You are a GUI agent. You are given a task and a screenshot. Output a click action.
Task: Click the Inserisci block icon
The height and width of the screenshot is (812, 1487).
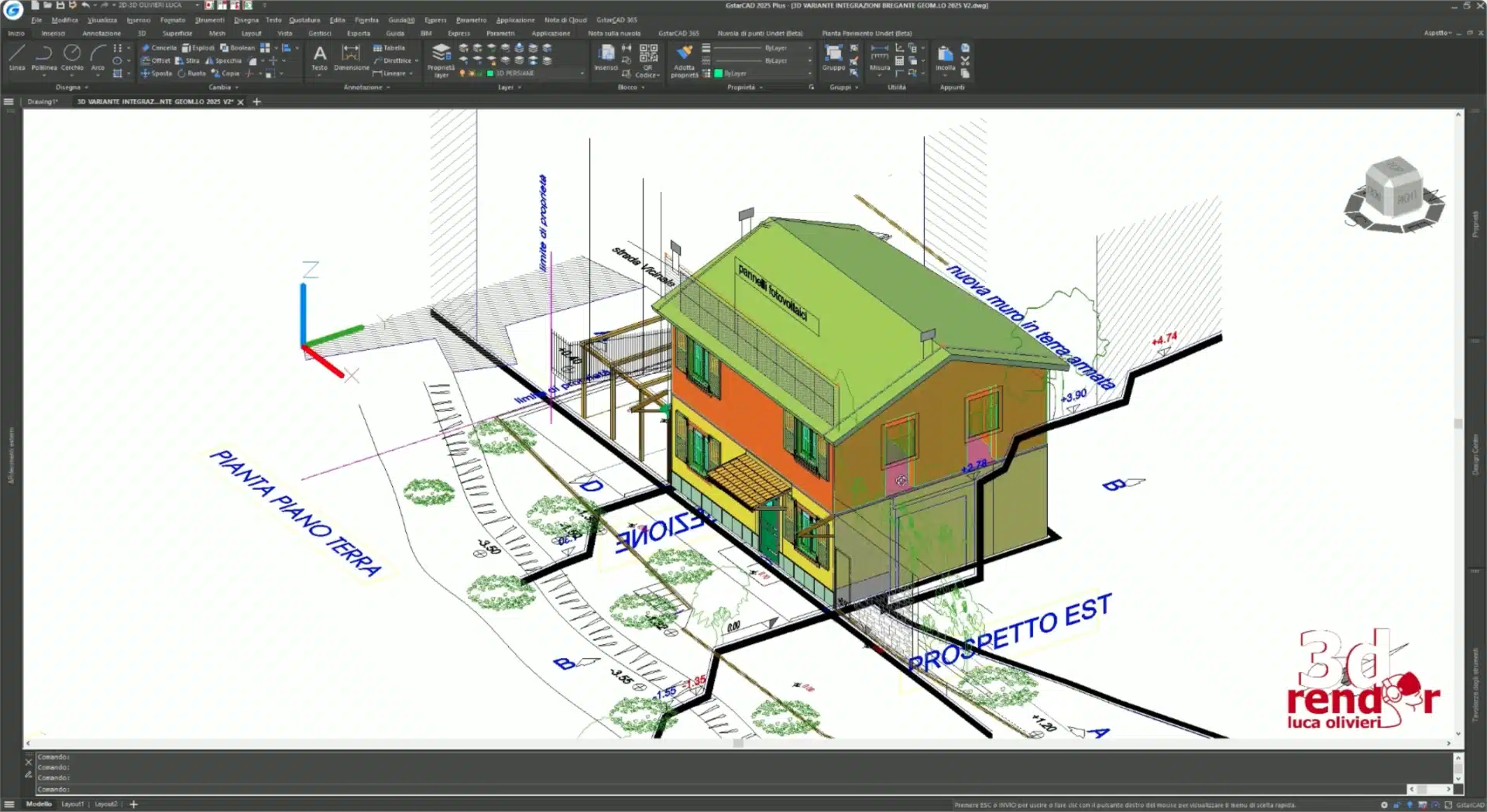pyautogui.click(x=606, y=58)
